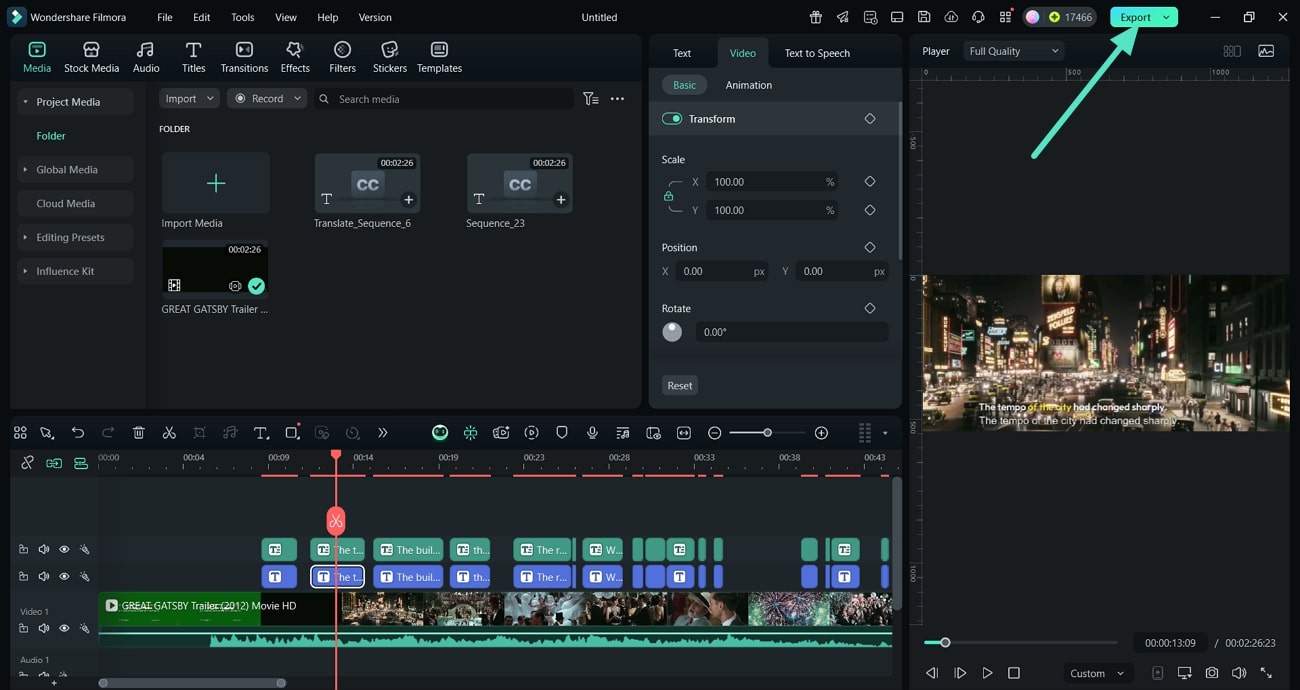Click the Reset button
The image size is (1300, 690).
tap(680, 385)
